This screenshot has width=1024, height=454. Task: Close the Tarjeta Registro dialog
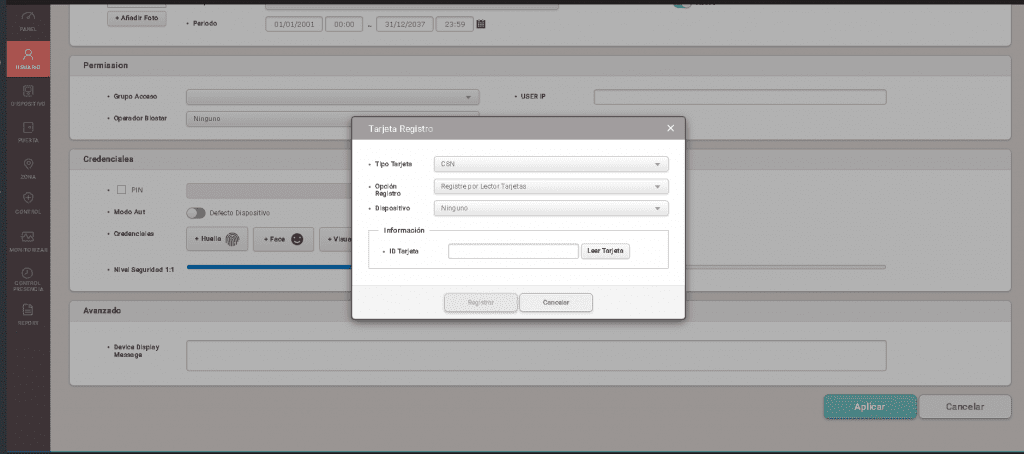pos(670,129)
